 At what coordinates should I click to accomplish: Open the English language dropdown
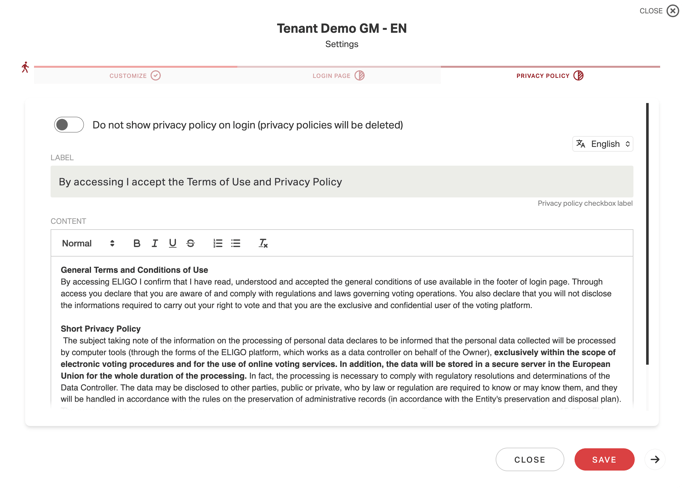coord(603,144)
